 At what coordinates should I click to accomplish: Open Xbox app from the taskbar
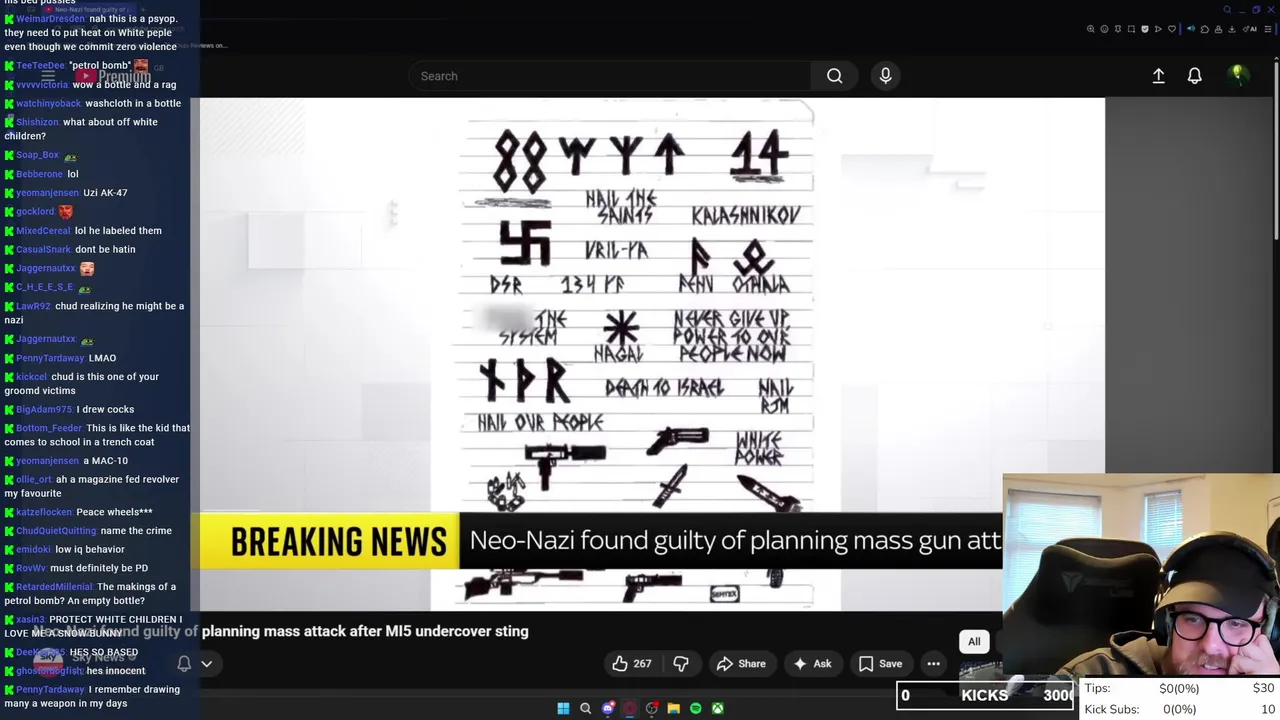[718, 708]
